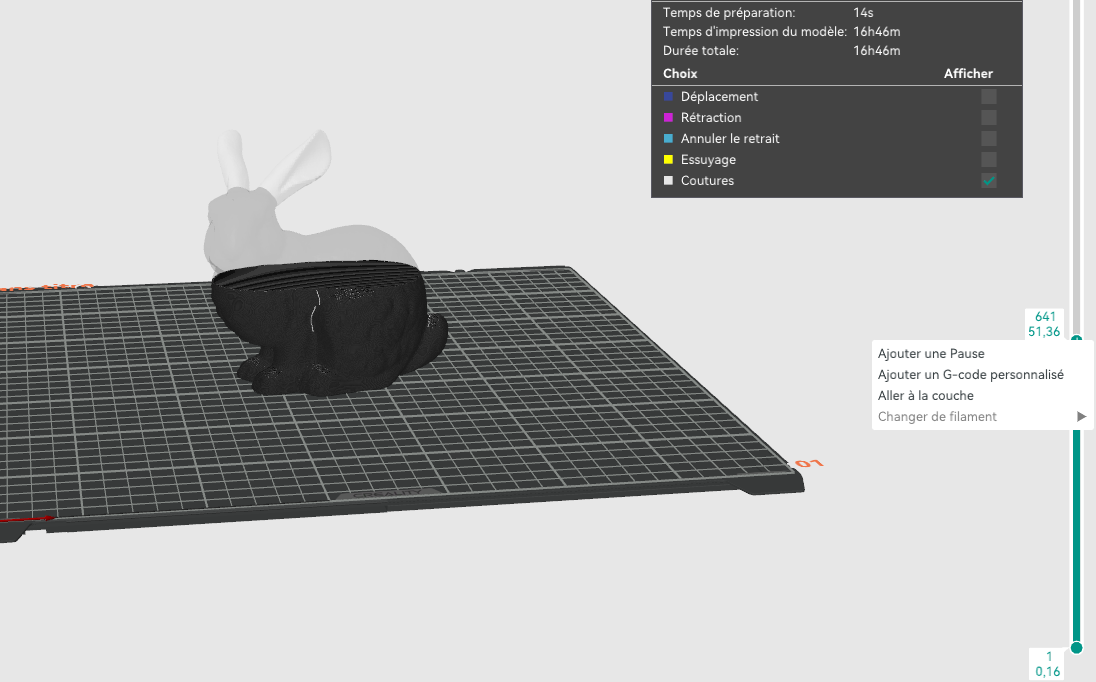Click the cyan Annuler le retrait swatch
This screenshot has height=682, width=1096.
[668, 138]
